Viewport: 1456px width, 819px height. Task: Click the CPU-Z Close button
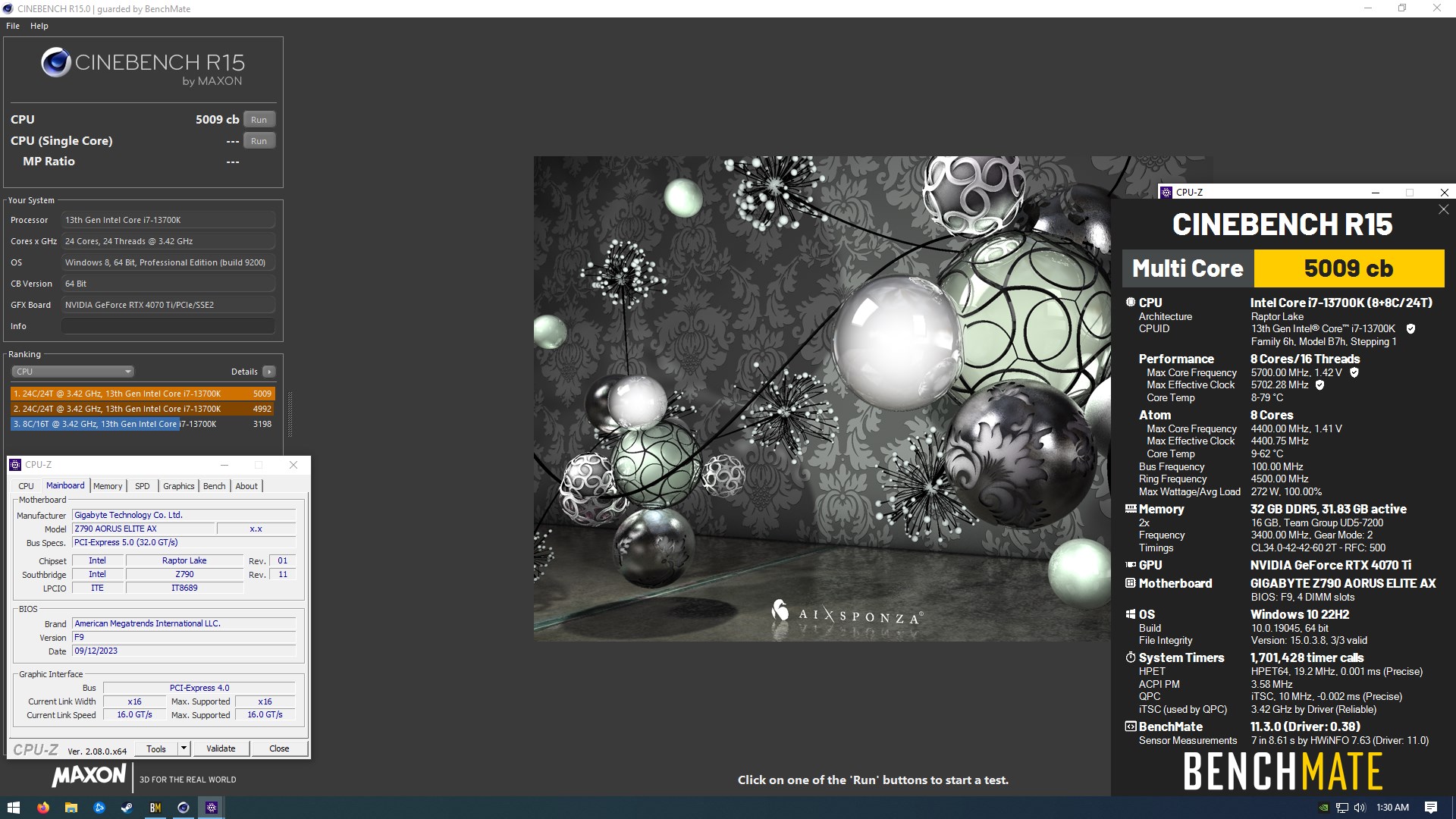pyautogui.click(x=279, y=748)
